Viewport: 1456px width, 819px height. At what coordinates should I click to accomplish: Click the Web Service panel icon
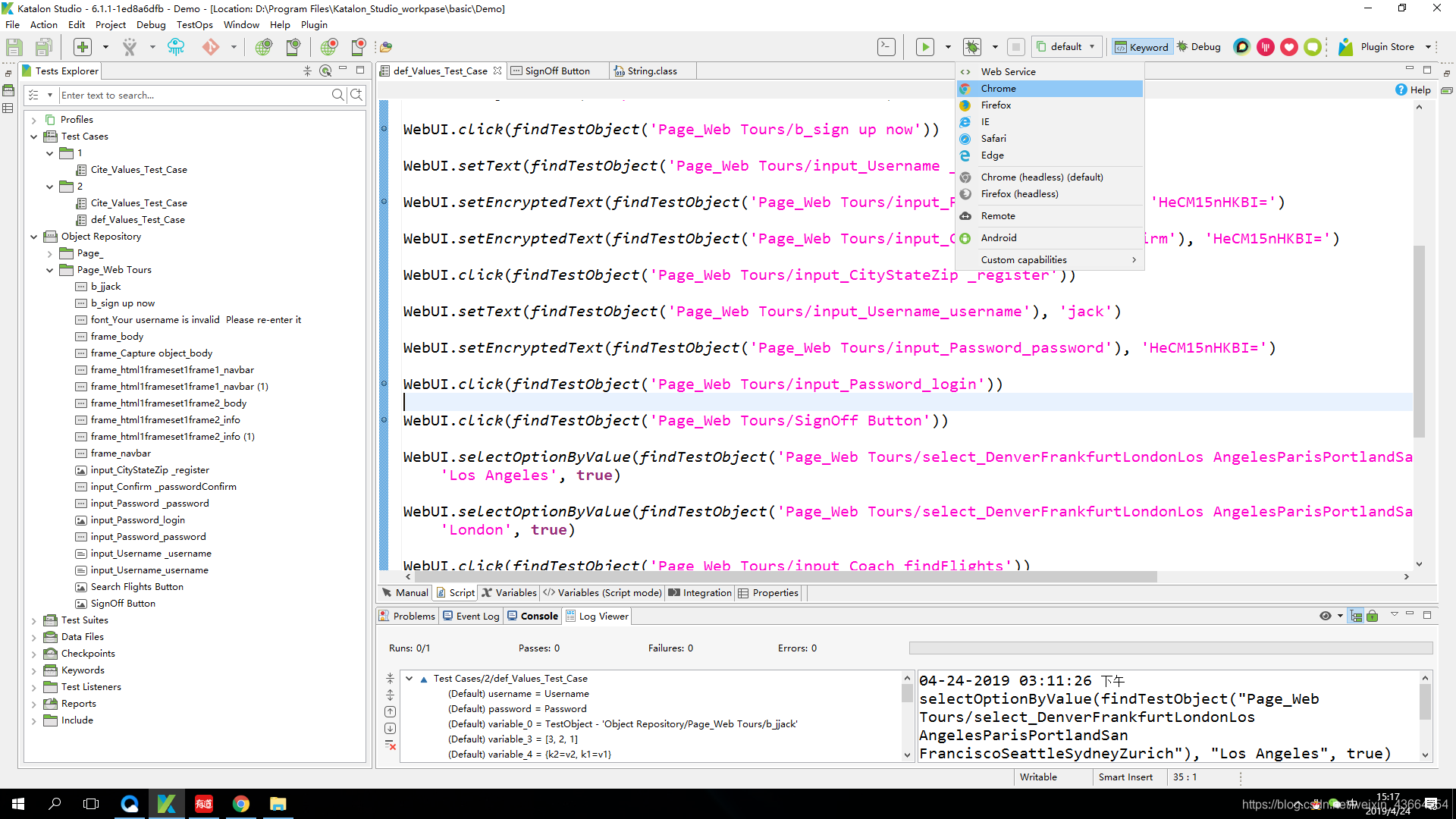[x=965, y=71]
